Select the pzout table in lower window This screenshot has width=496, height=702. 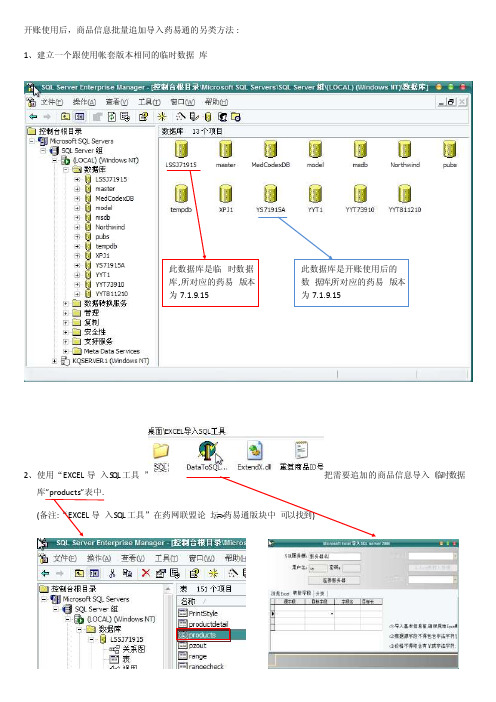coord(197,646)
